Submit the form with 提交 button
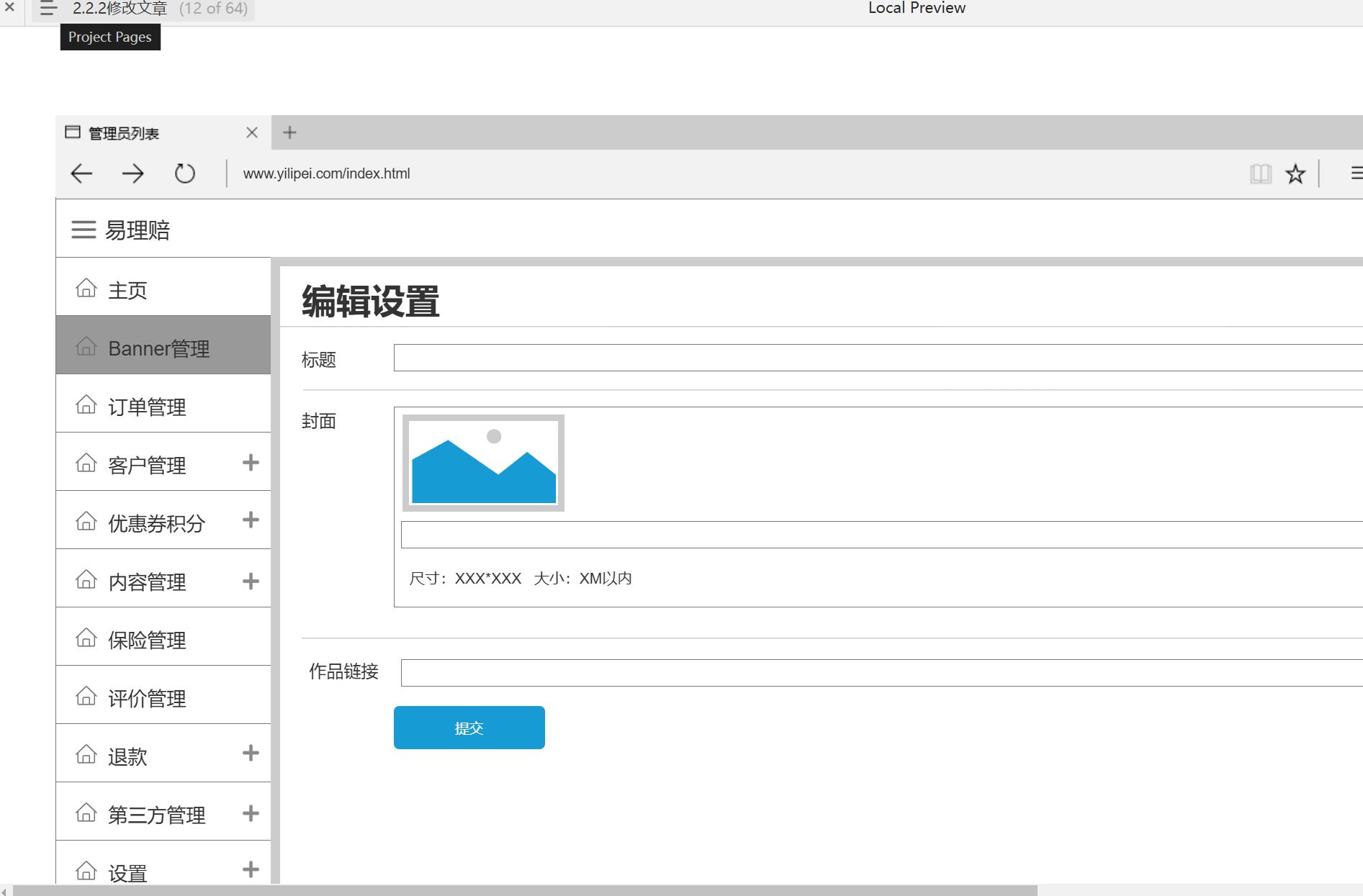 point(469,728)
